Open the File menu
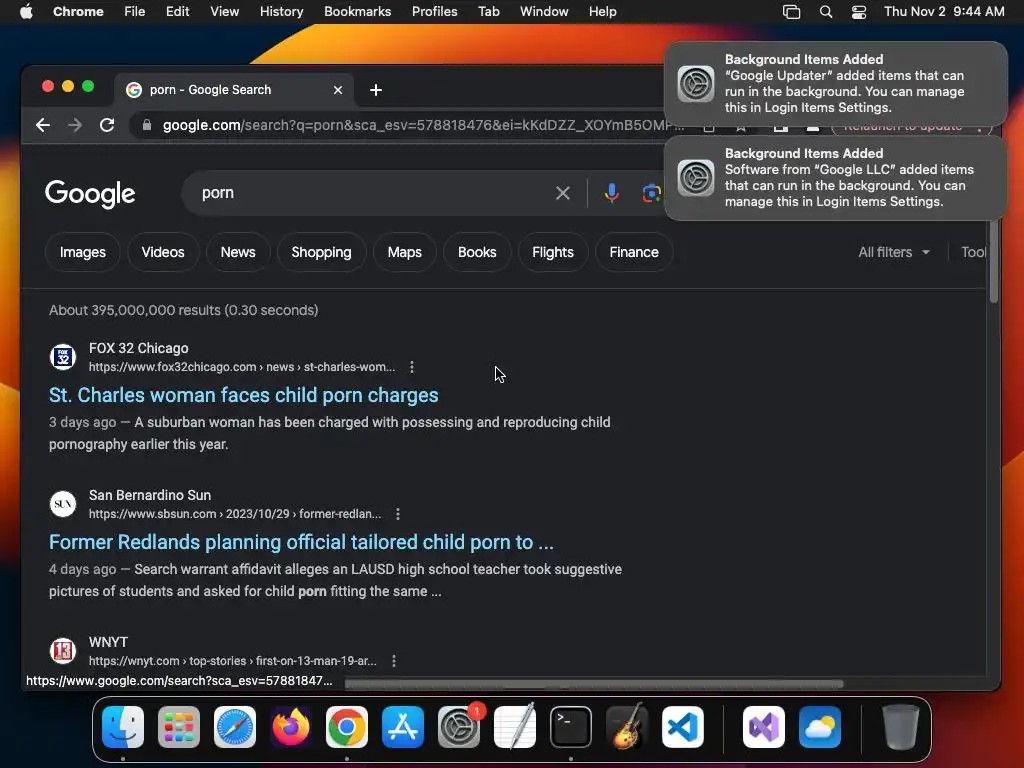 [x=135, y=12]
